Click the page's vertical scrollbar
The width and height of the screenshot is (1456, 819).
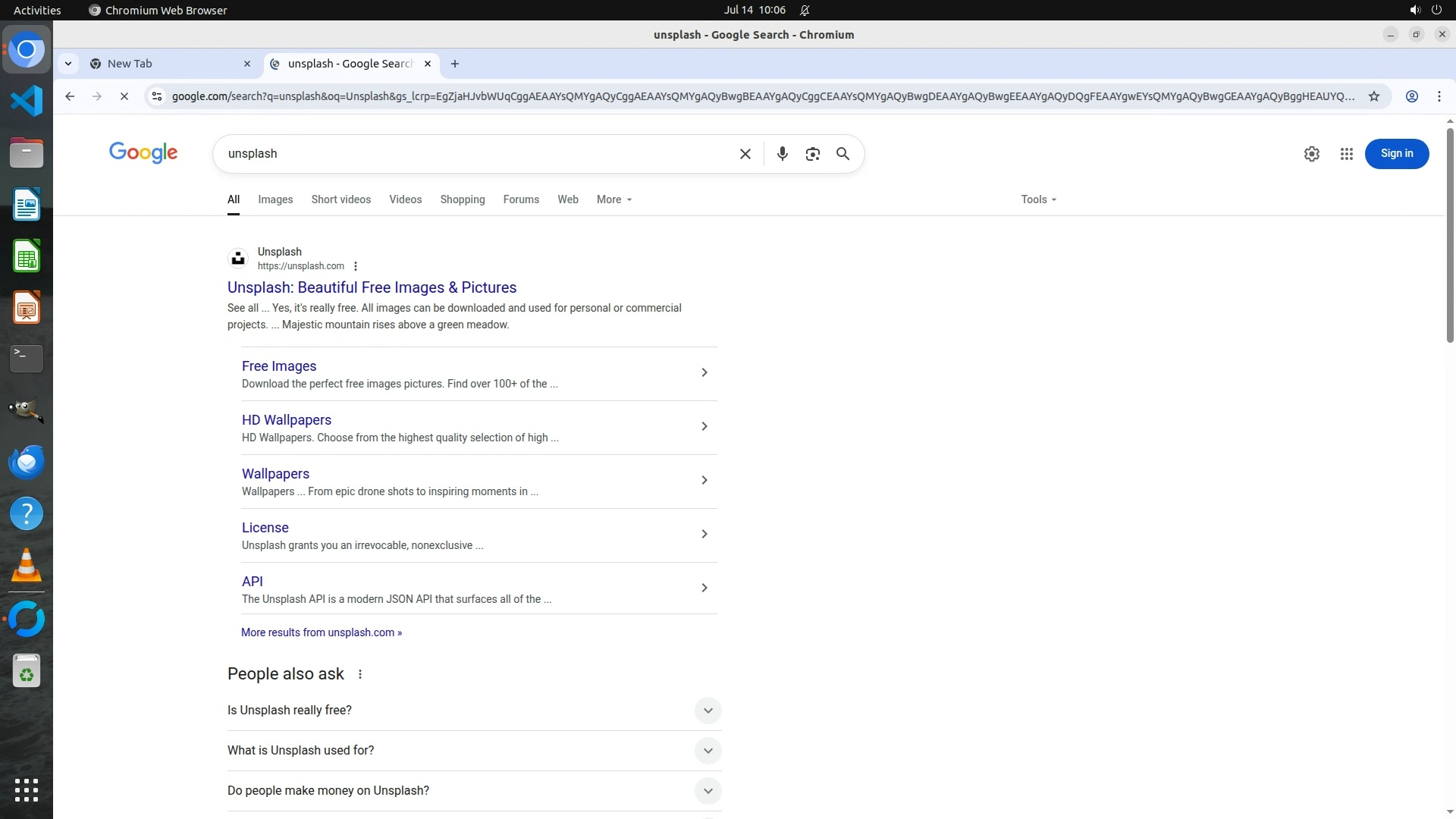point(1450,235)
